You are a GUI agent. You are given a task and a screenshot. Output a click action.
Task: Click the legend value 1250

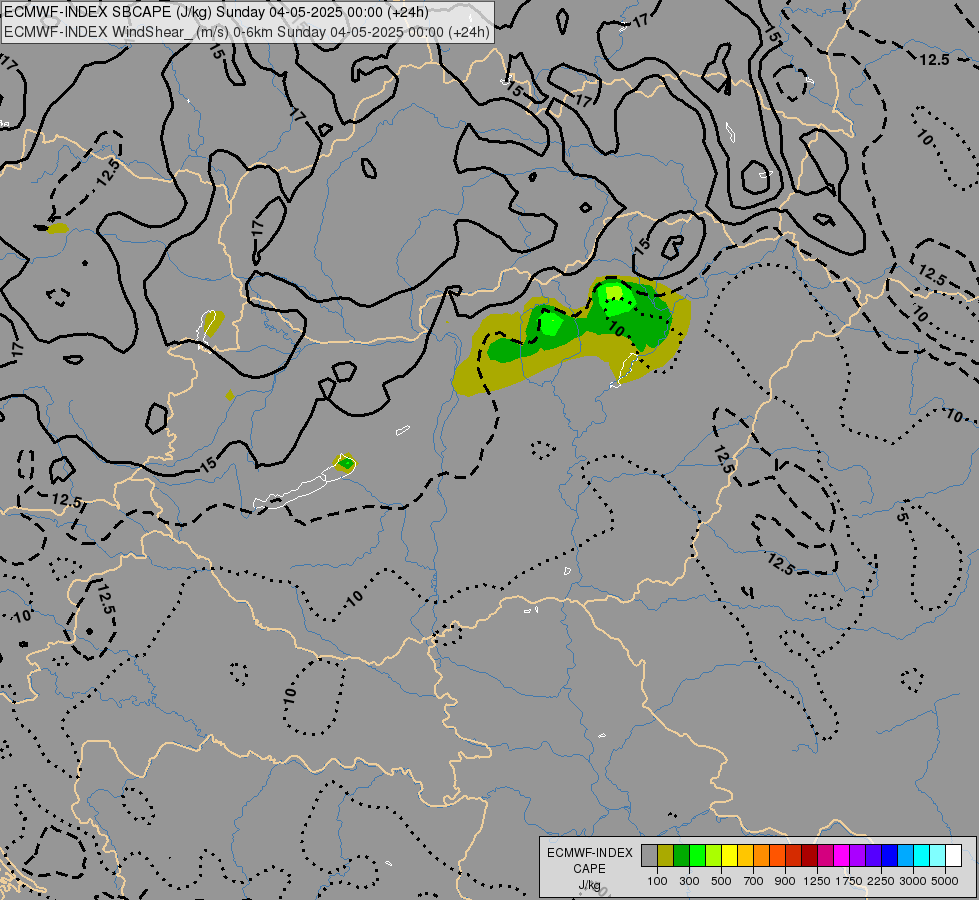coord(817,881)
